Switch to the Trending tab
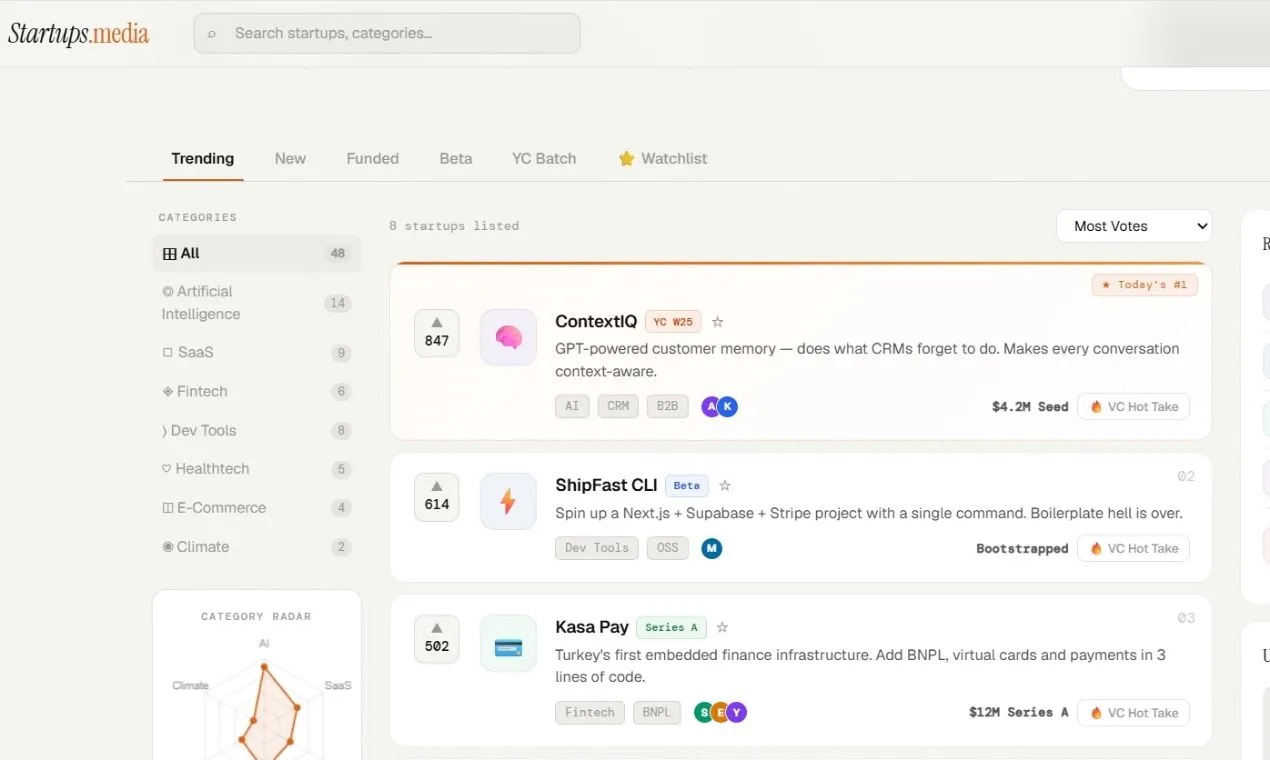Image resolution: width=1270 pixels, height=760 pixels. pyautogui.click(x=203, y=158)
